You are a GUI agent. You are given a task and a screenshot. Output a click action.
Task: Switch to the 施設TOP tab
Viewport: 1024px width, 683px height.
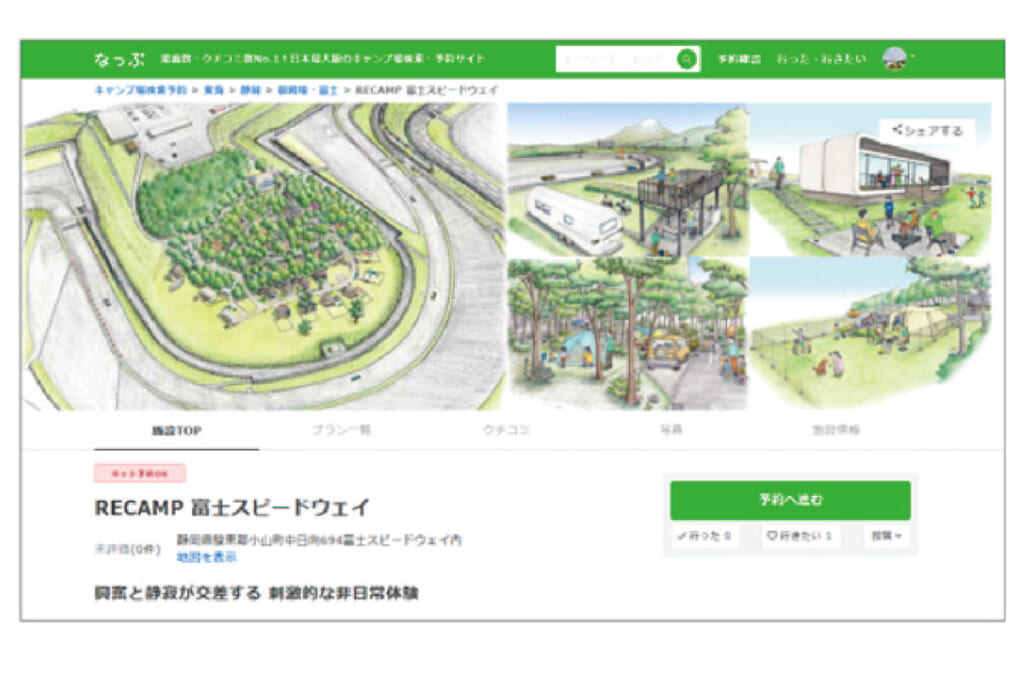pos(176,431)
